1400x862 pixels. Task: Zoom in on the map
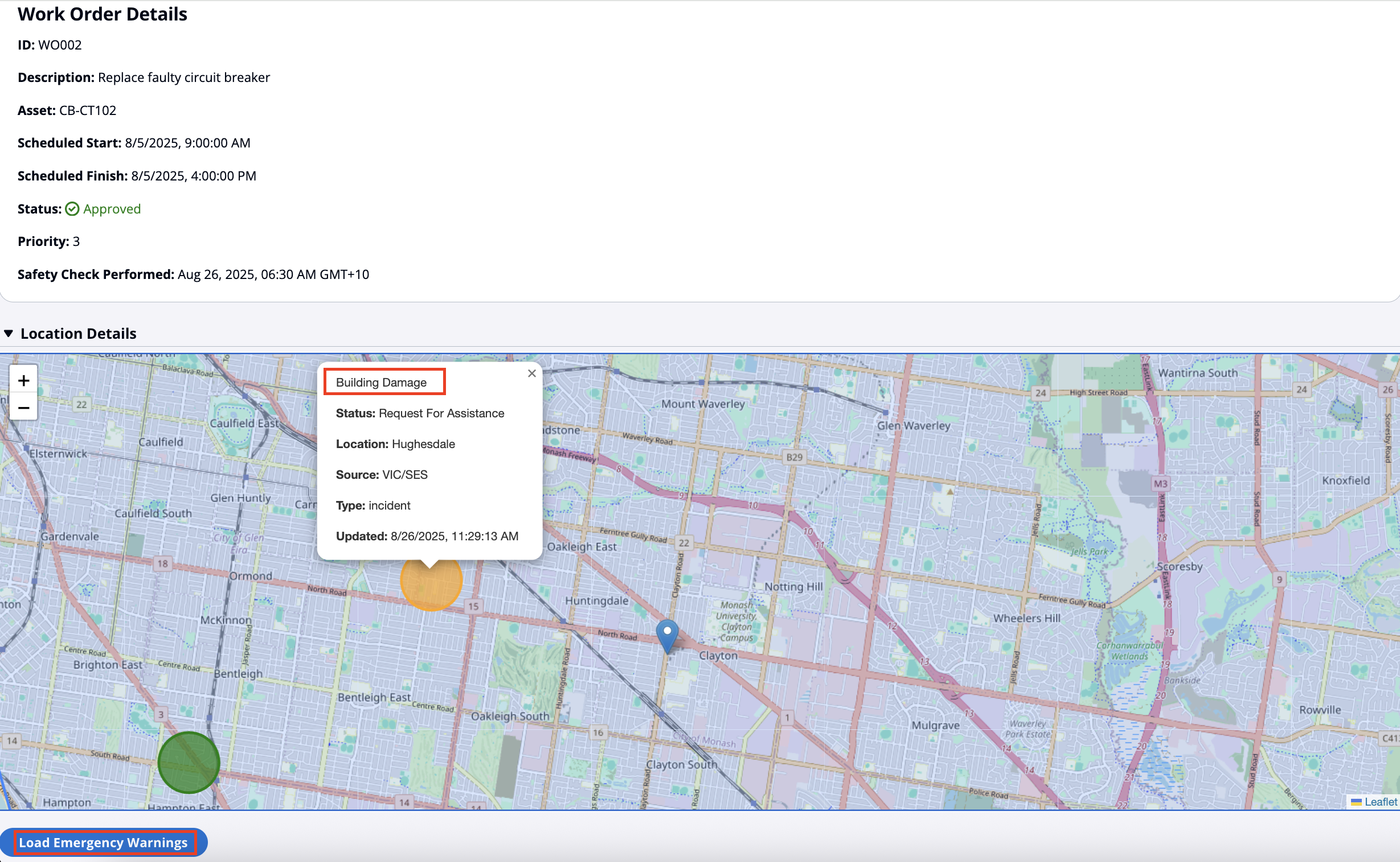[23, 380]
